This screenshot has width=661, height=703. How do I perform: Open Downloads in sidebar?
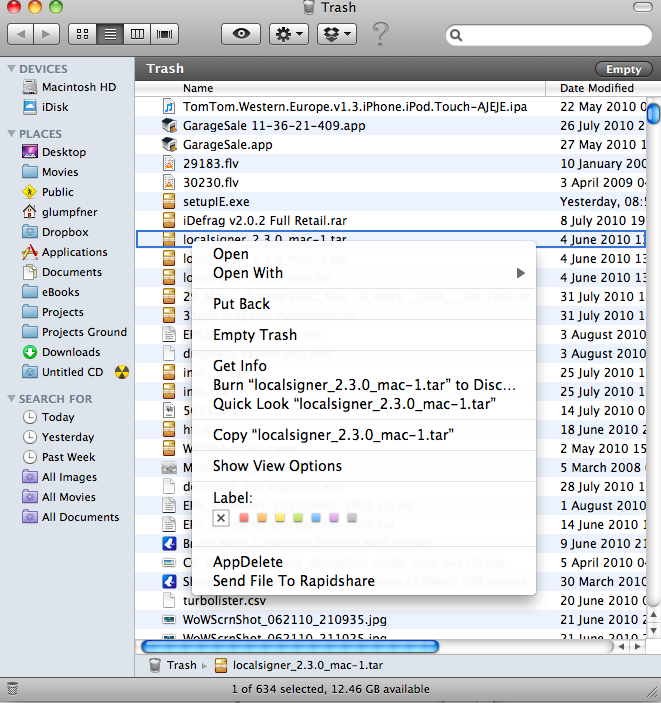pyautogui.click(x=61, y=352)
